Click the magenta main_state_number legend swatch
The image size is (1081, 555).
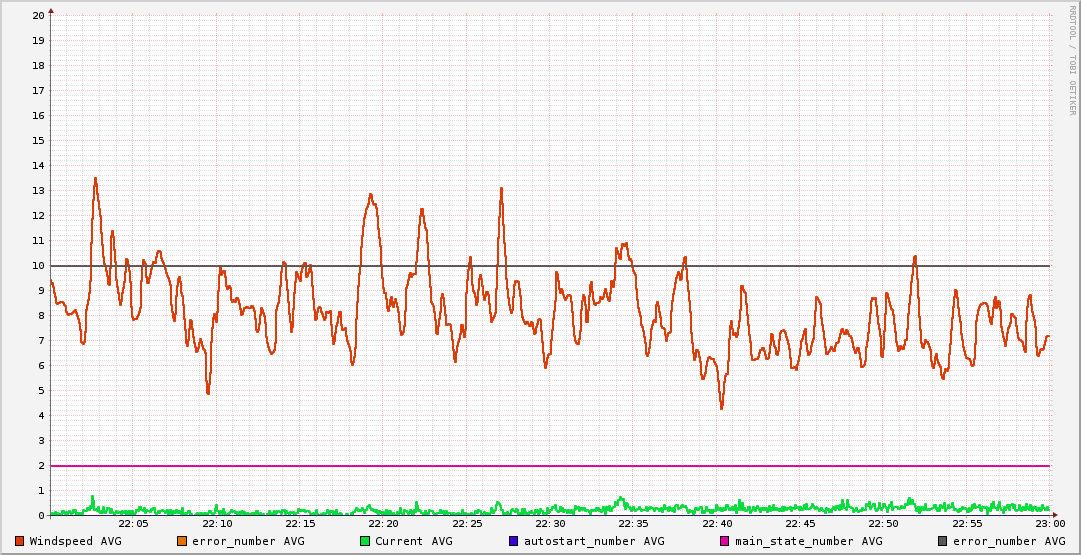pyautogui.click(x=725, y=541)
